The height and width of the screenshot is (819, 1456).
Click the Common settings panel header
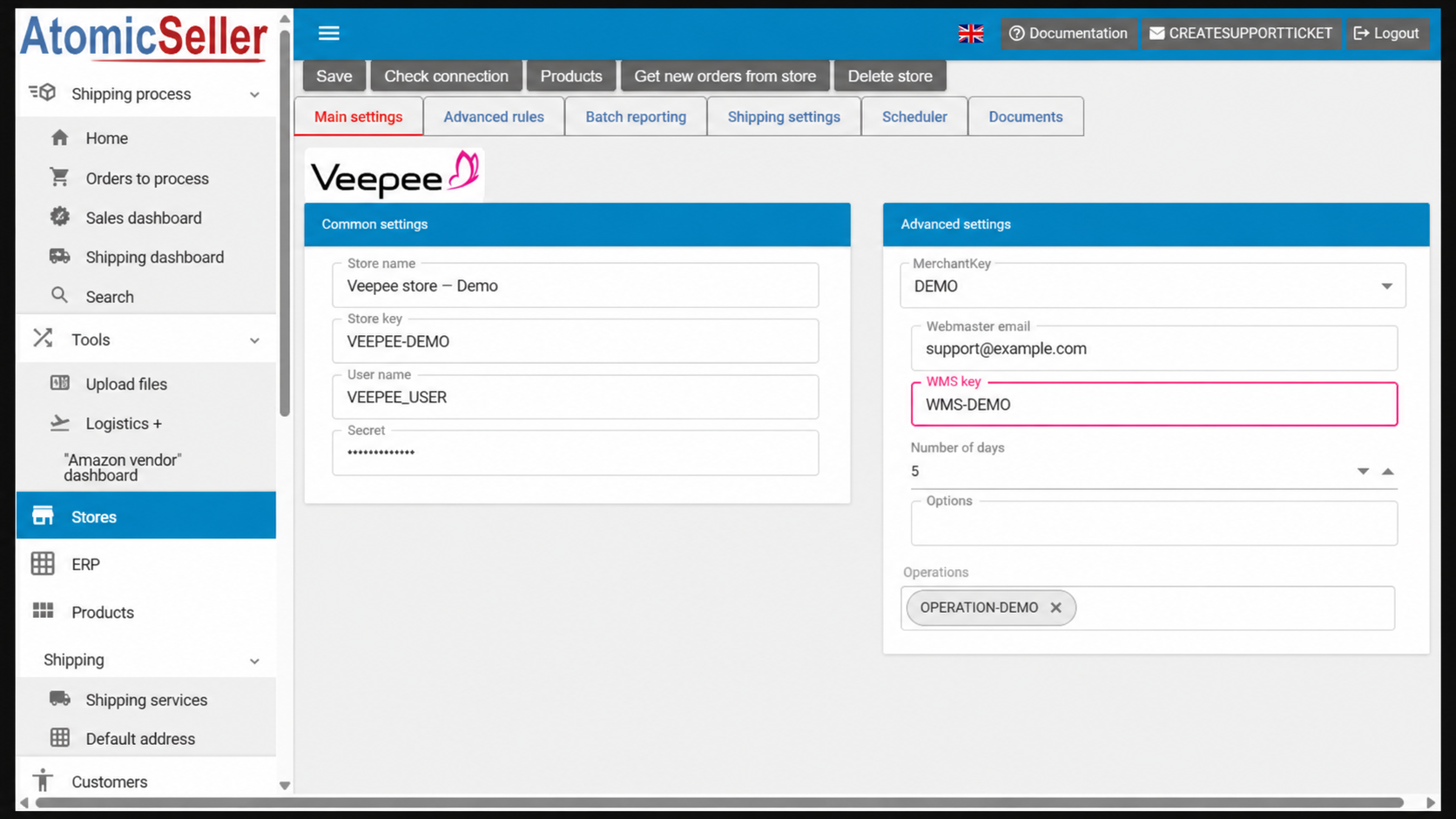(x=577, y=225)
